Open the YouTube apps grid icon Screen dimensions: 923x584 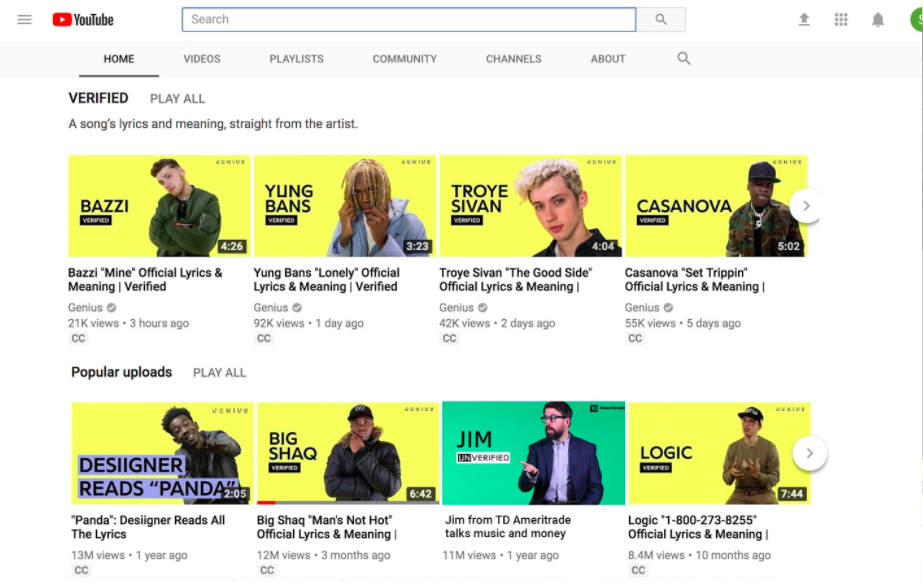point(841,19)
